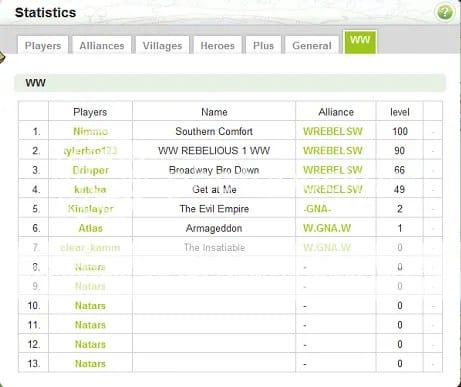Open player Atlas profile link
Viewport: 461px width, 387px height.
pyautogui.click(x=90, y=228)
